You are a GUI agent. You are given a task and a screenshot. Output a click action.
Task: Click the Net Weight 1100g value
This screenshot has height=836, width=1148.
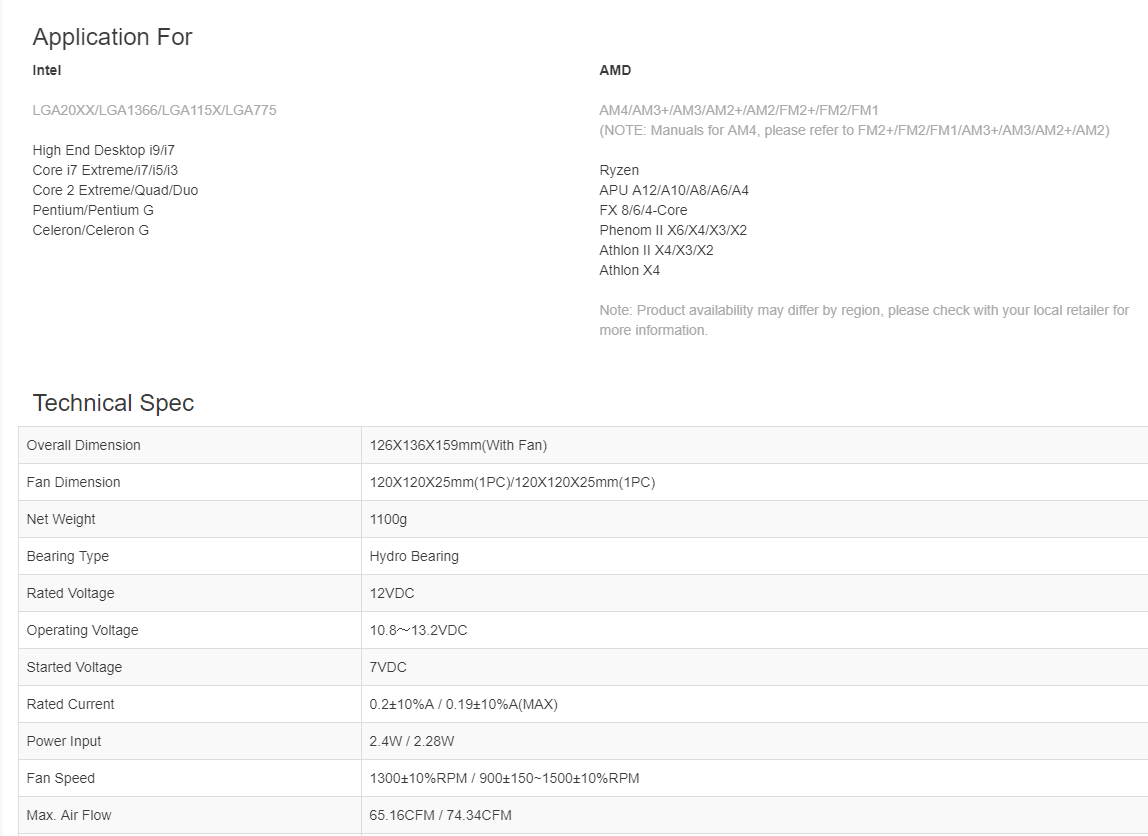tap(388, 519)
